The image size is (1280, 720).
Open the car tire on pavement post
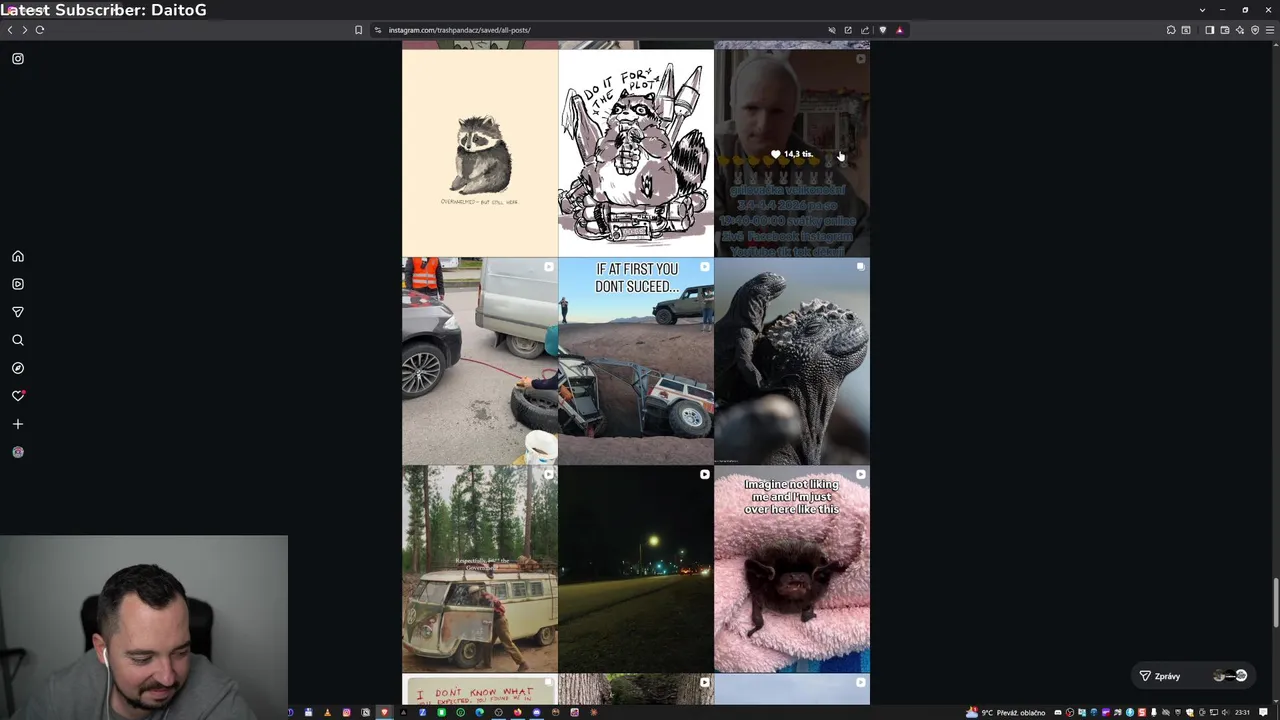(480, 361)
